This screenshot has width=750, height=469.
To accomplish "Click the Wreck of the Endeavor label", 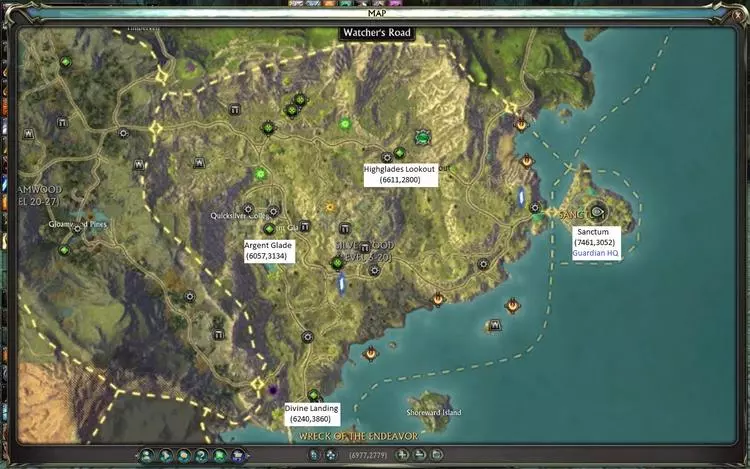I will point(358,436).
